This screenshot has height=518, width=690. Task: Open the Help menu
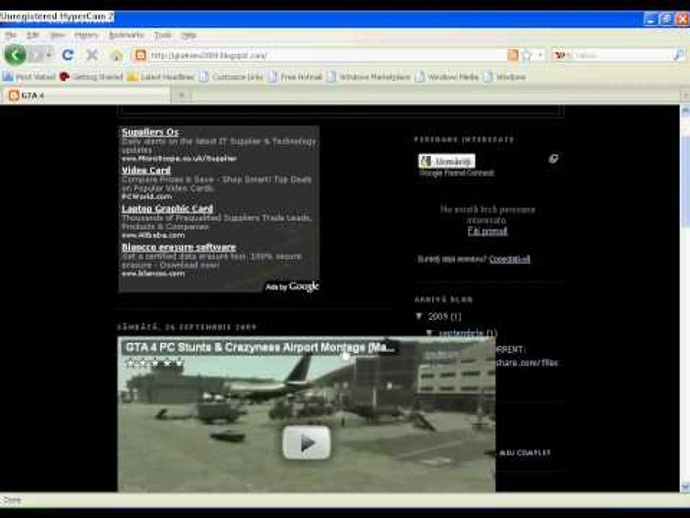coord(188,35)
